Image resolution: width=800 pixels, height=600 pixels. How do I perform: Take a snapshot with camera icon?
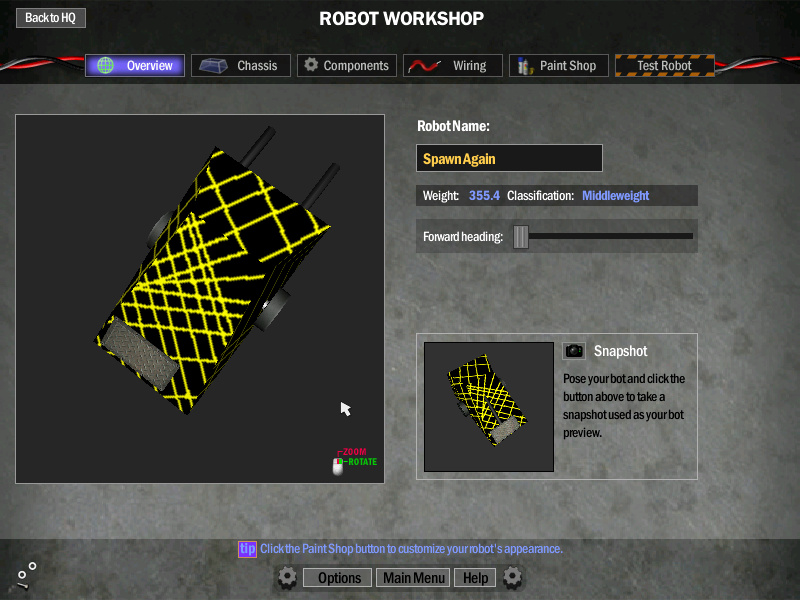[574, 351]
